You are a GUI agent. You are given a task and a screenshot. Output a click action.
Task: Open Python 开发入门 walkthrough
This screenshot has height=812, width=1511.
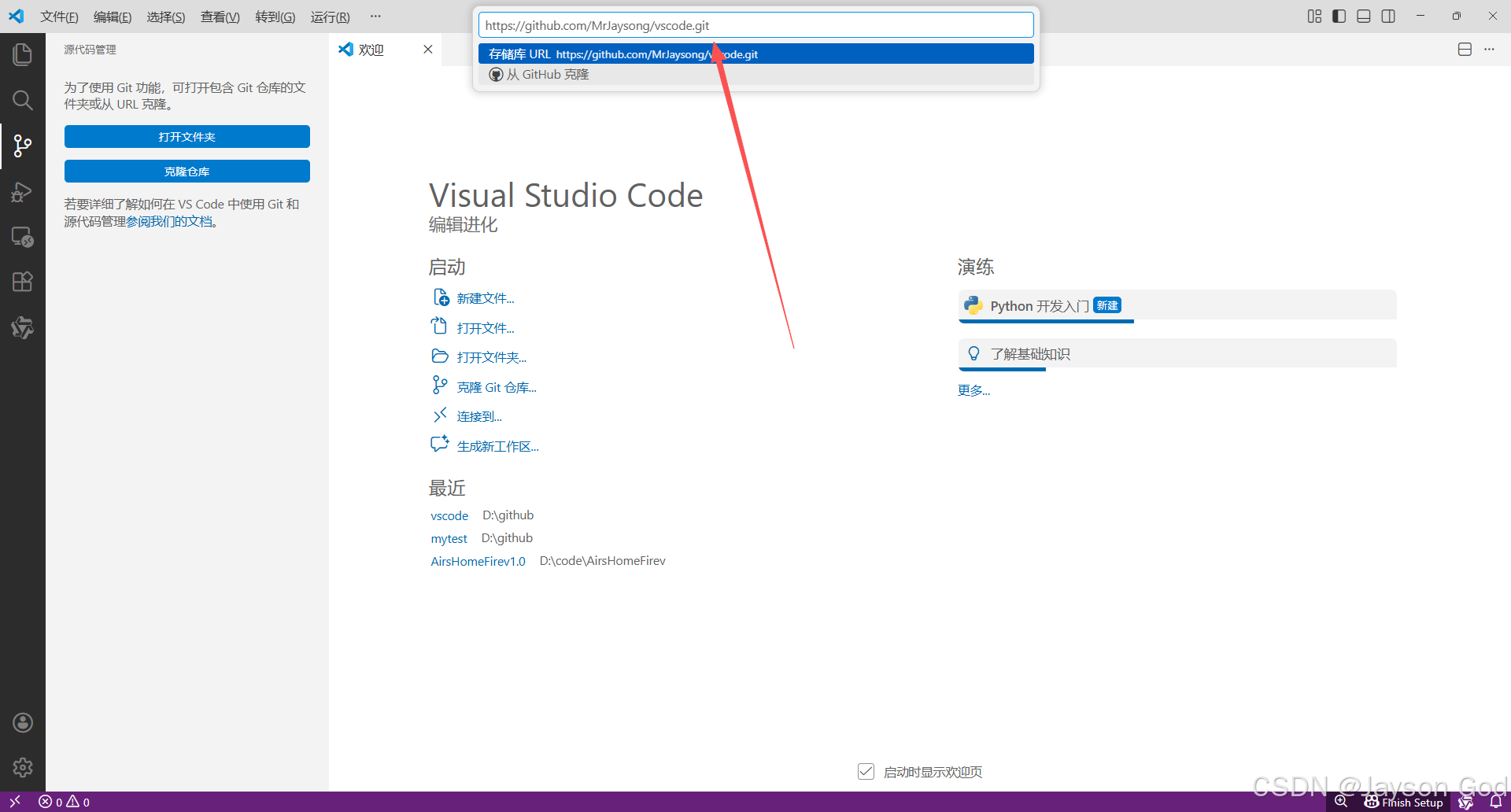(1177, 305)
